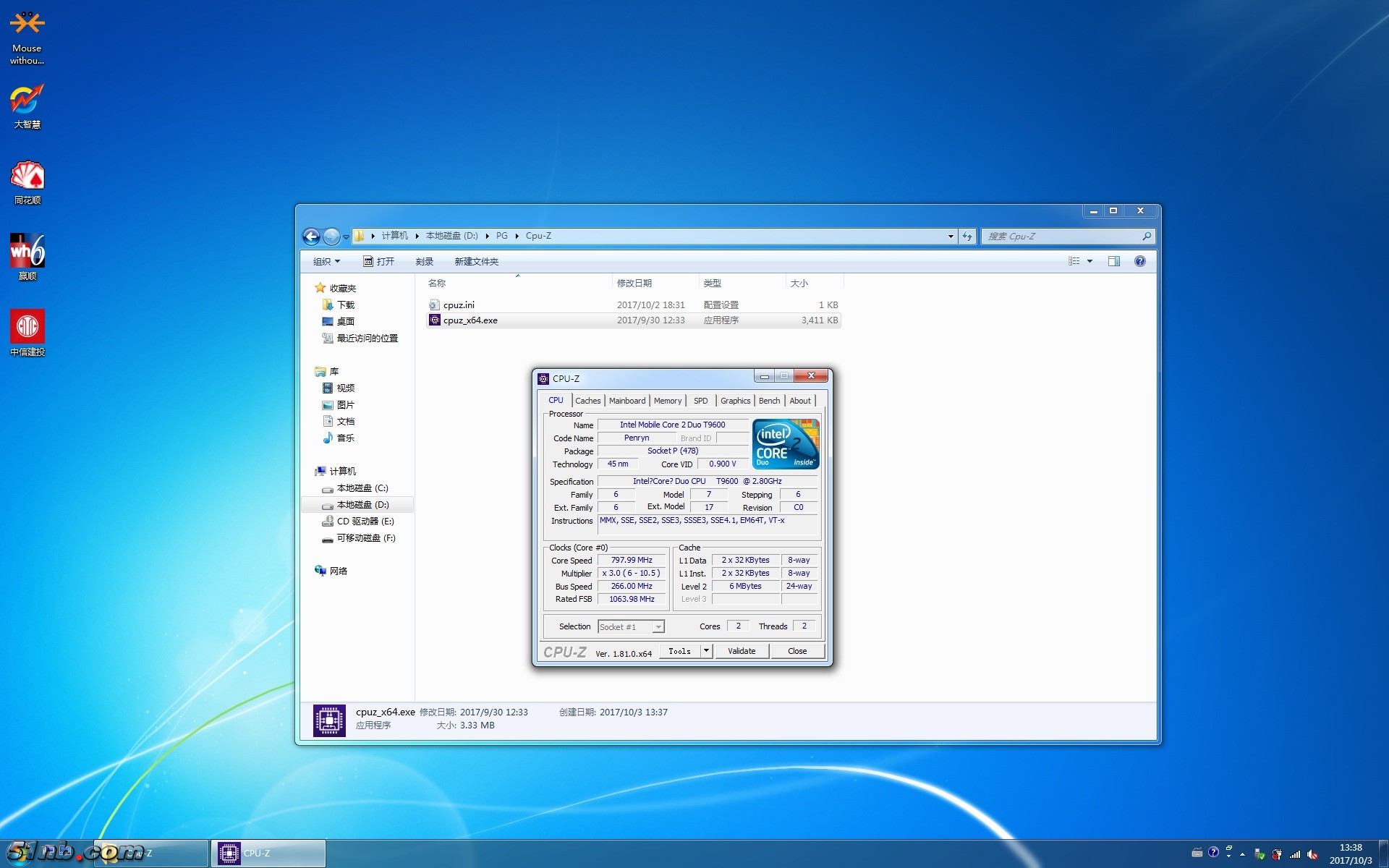Change view using the view options icon
The width and height of the screenshot is (1389, 868).
pyautogui.click(x=1074, y=261)
